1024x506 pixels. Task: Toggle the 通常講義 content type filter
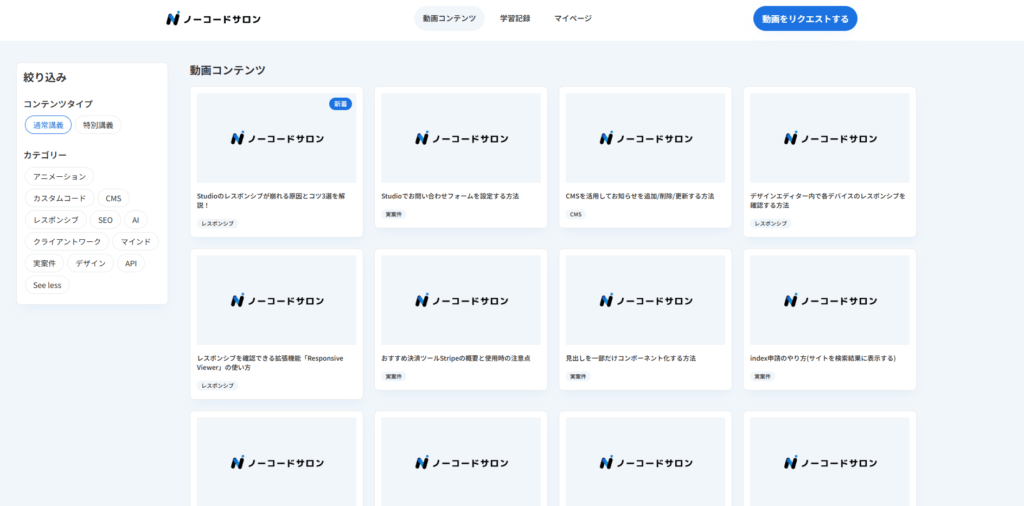(x=48, y=125)
